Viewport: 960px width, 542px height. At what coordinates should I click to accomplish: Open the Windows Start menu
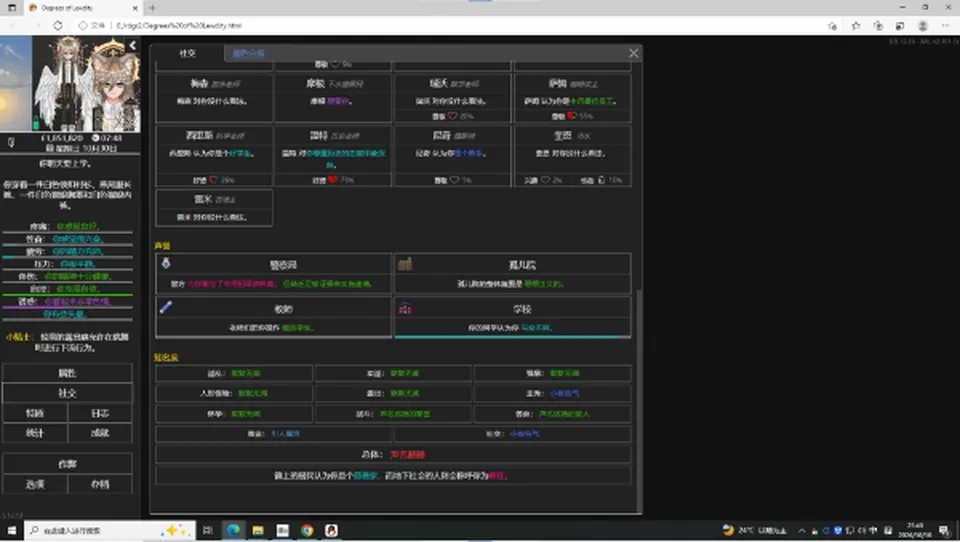pos(12,530)
